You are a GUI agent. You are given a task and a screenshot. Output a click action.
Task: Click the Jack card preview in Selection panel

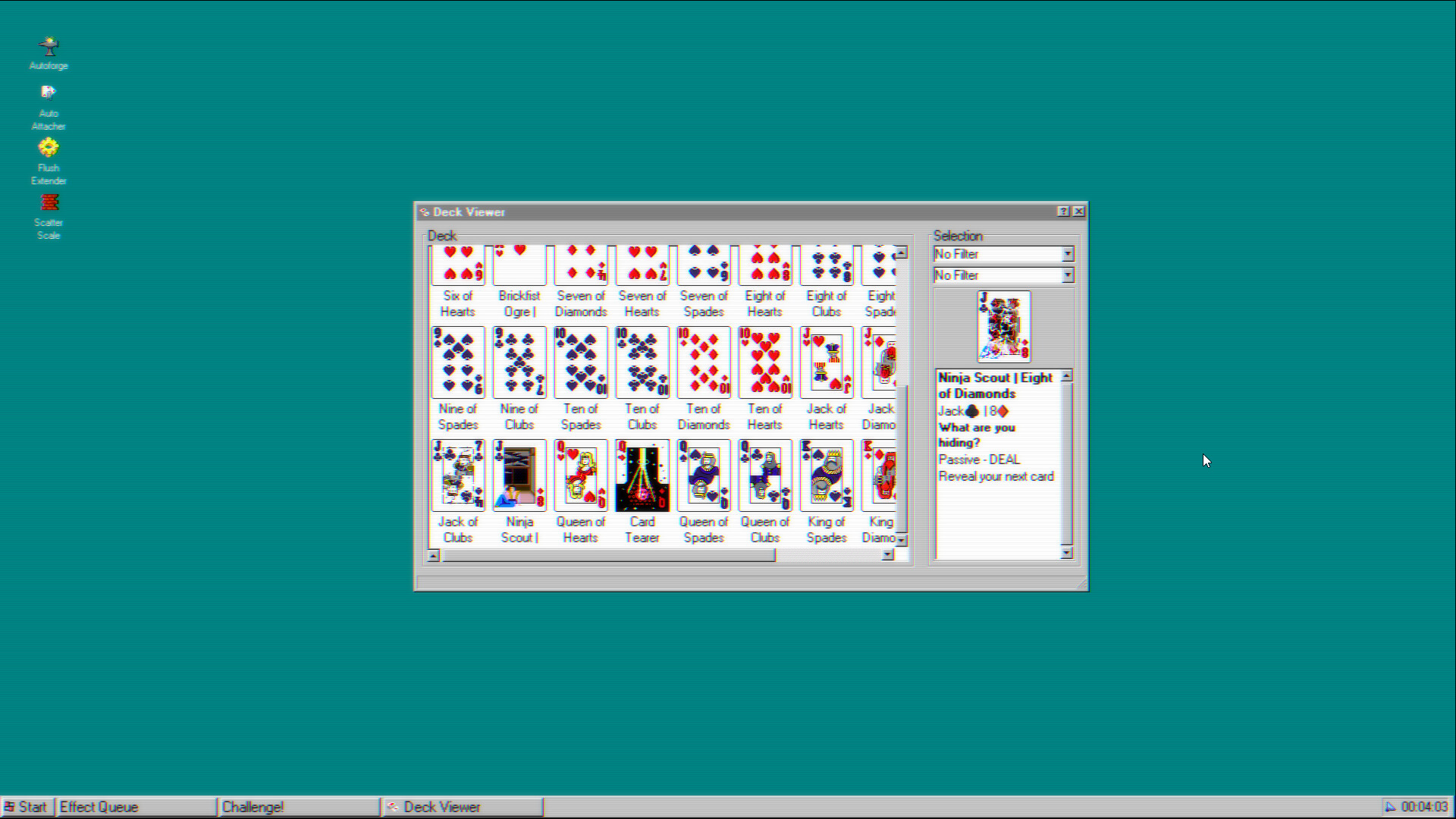pos(1003,328)
